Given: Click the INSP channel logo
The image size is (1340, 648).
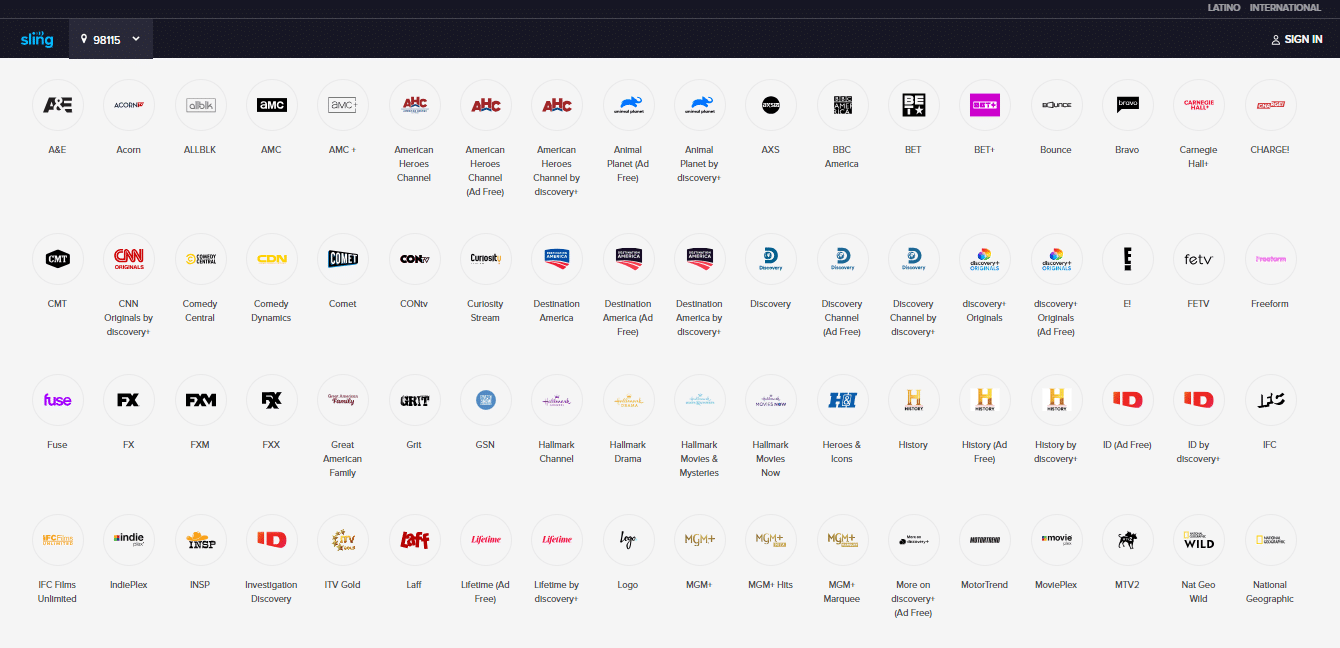Looking at the screenshot, I should (200, 540).
